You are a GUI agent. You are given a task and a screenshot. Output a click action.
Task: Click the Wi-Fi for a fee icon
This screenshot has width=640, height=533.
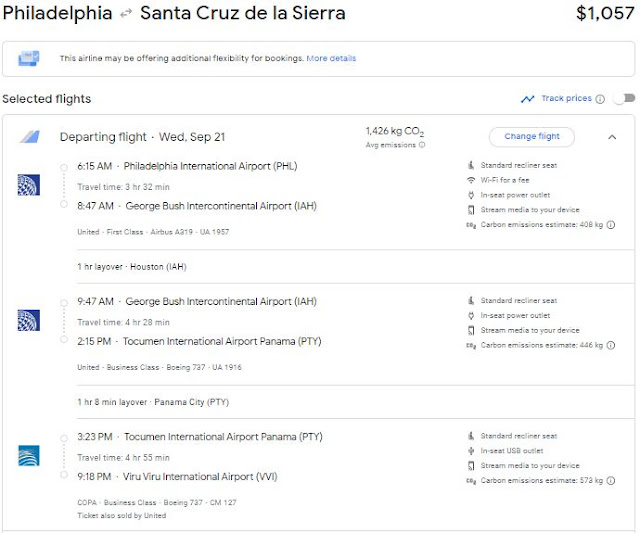pos(471,180)
